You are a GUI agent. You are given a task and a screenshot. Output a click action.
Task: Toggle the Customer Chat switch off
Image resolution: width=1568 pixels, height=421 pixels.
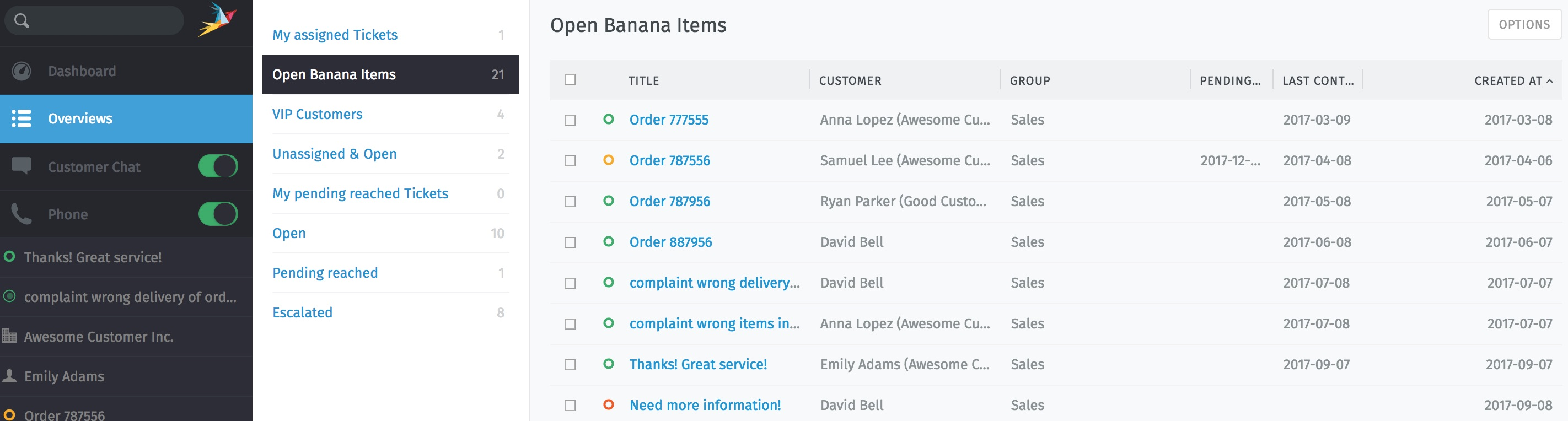point(218,166)
